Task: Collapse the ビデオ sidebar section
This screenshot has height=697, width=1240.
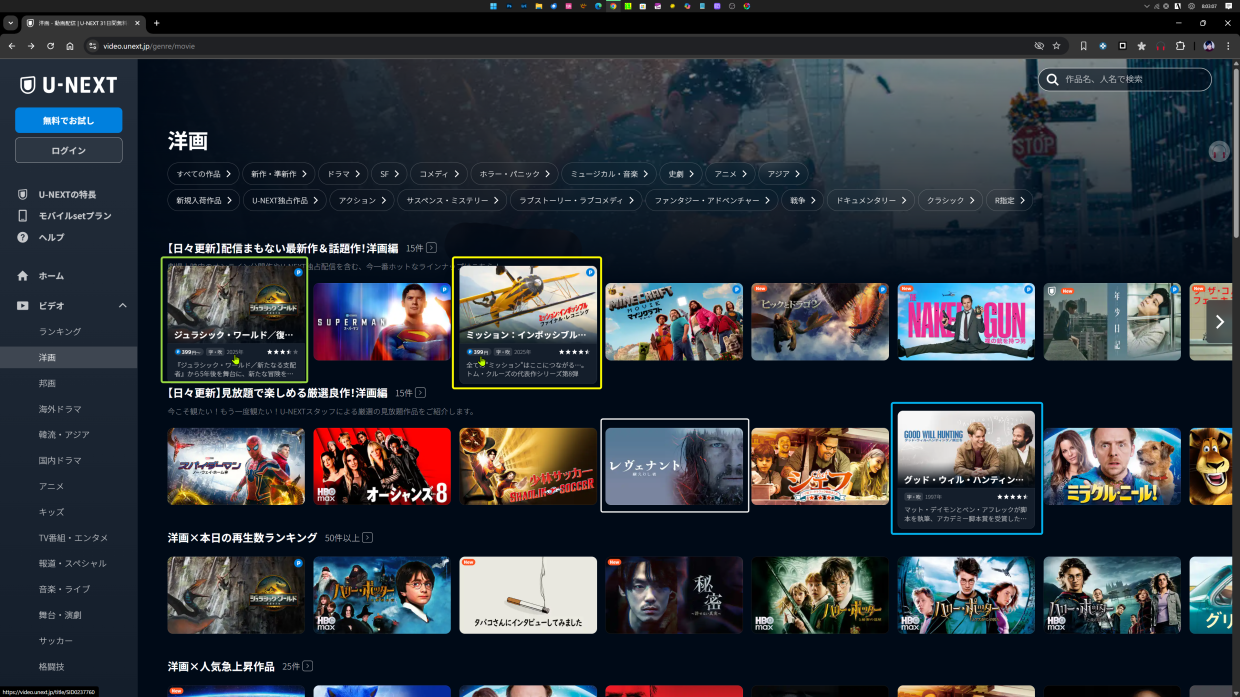Action: coord(123,306)
